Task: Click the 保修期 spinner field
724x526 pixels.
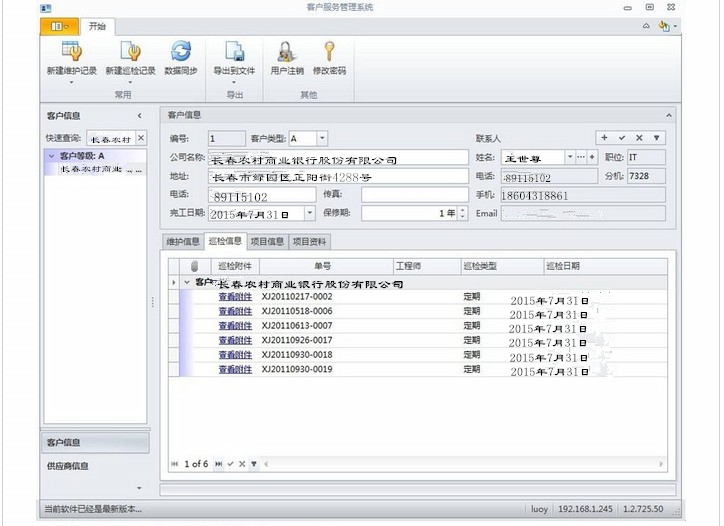Action: (408, 213)
